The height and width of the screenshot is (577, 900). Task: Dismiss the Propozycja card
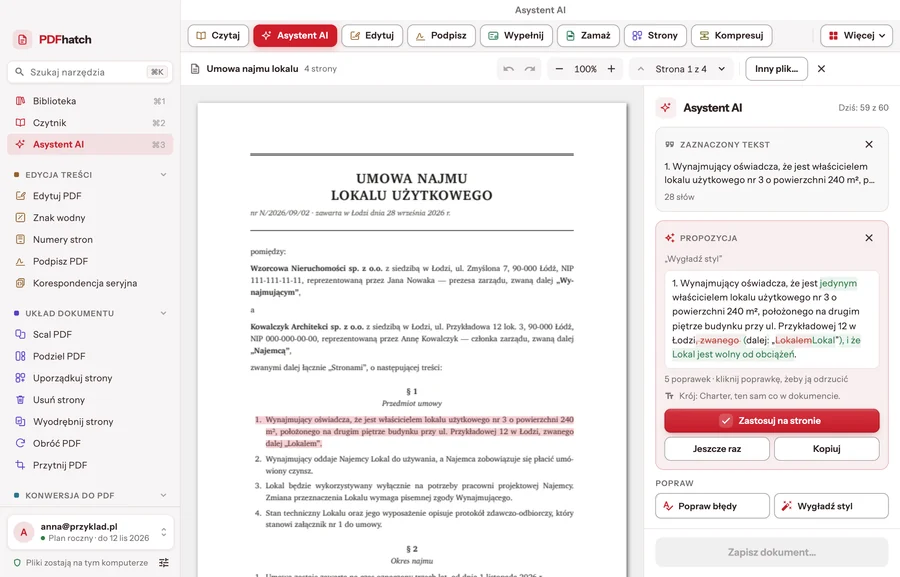[869, 238]
